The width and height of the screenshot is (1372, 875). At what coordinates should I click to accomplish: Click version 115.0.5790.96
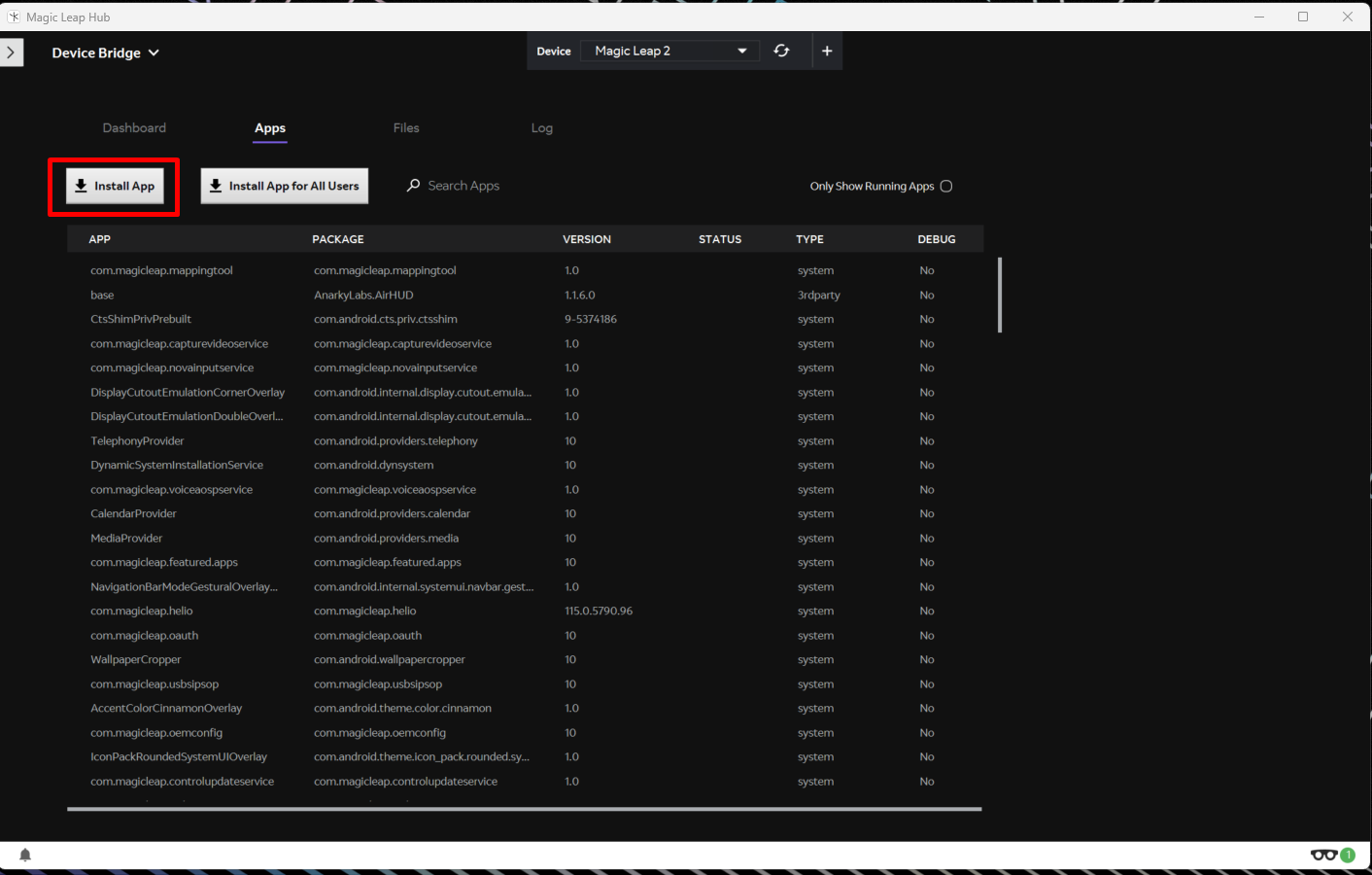click(x=599, y=611)
